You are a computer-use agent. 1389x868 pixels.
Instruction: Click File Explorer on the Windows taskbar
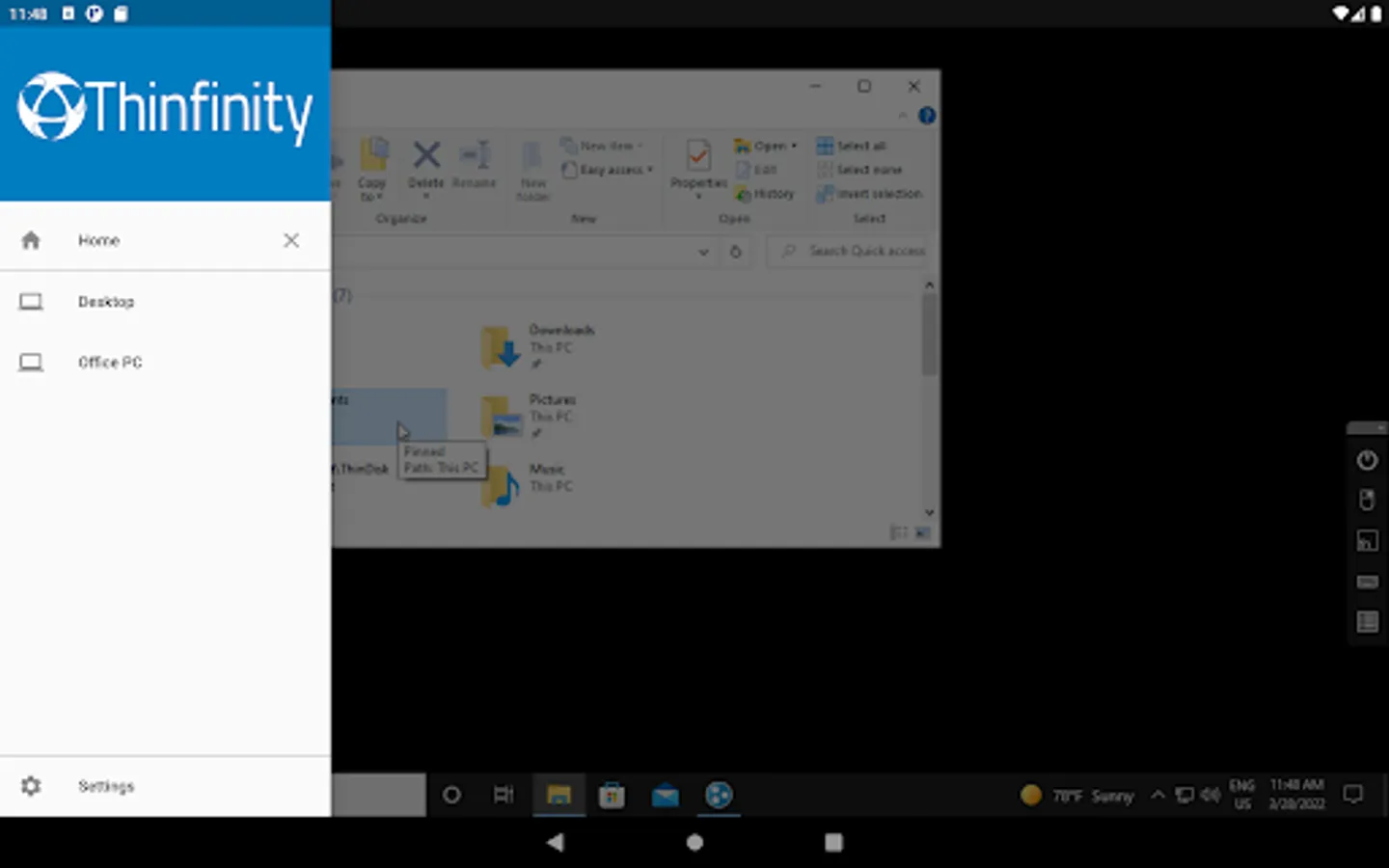558,796
